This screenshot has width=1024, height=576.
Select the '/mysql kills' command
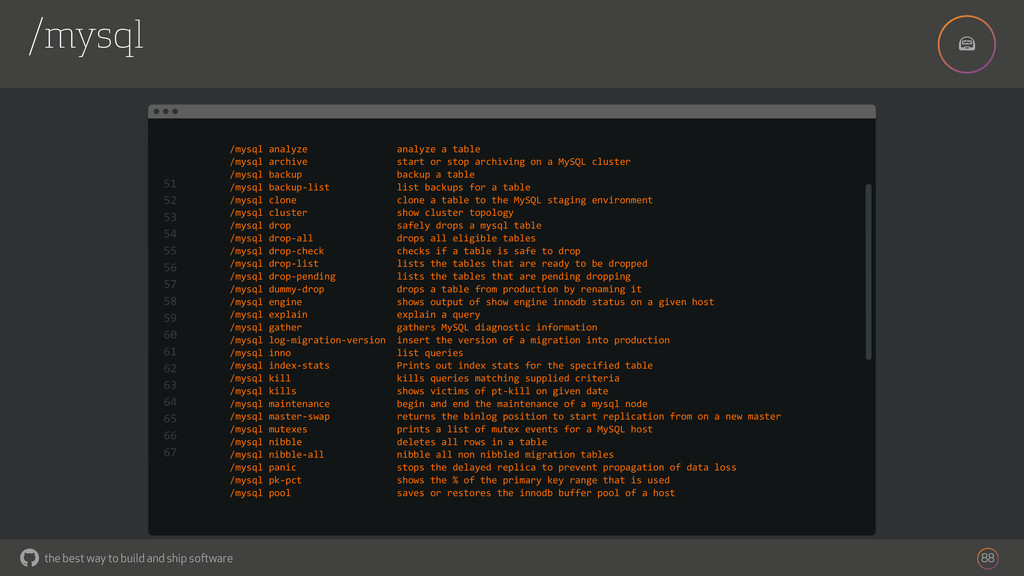pos(263,391)
